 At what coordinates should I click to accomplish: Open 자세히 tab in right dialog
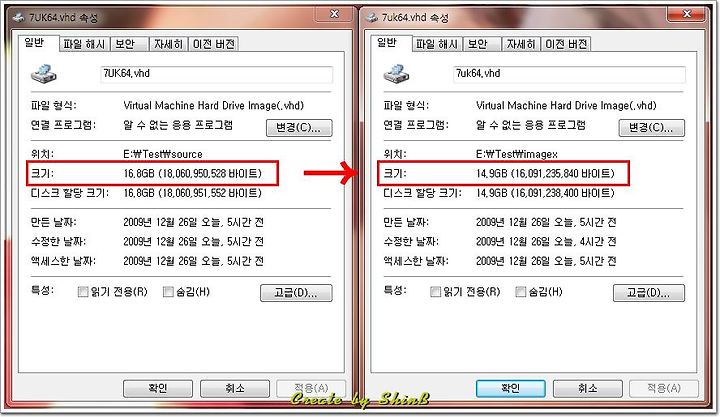pos(521,44)
